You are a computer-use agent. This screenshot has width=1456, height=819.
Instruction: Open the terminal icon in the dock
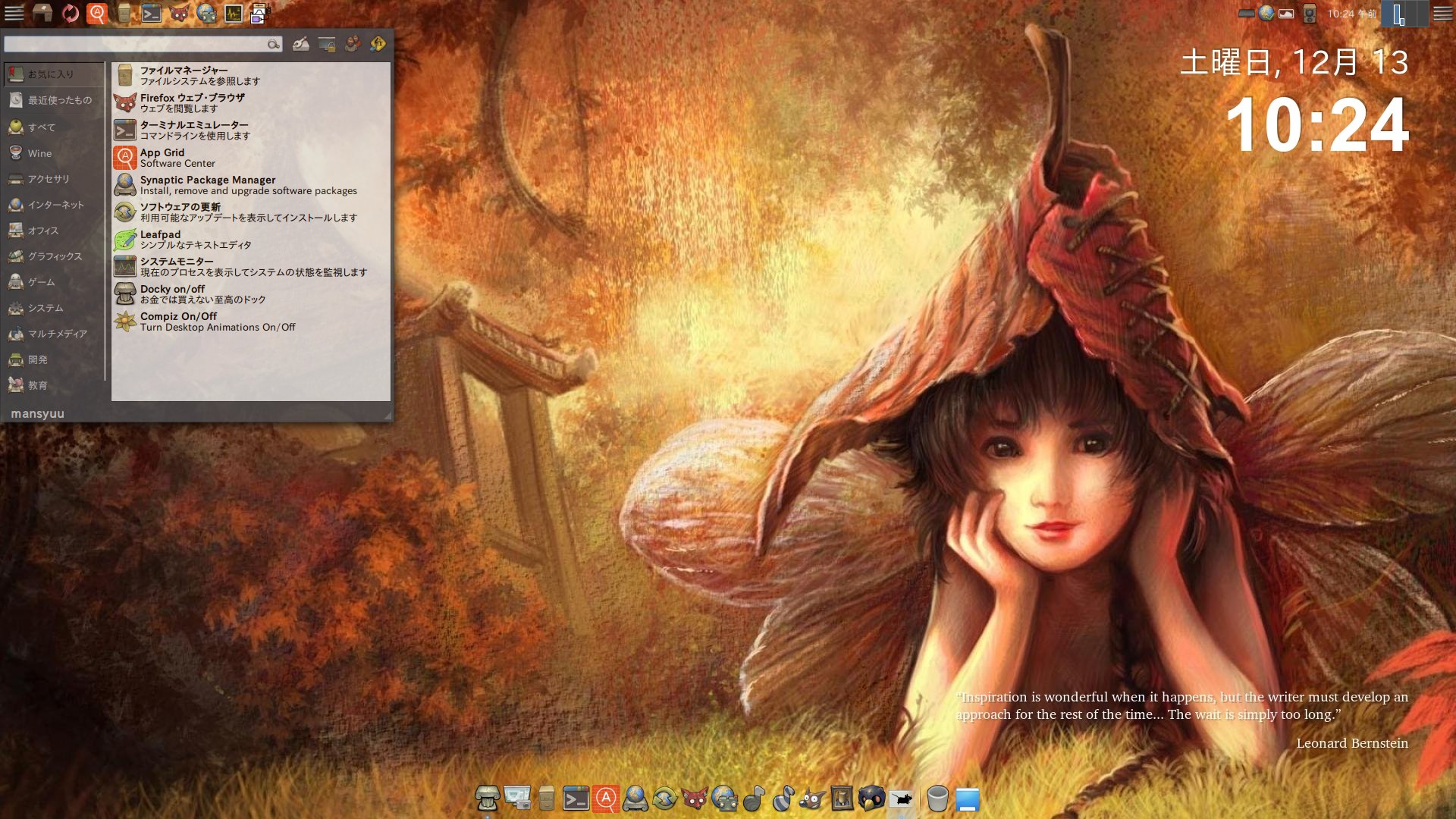(576, 799)
